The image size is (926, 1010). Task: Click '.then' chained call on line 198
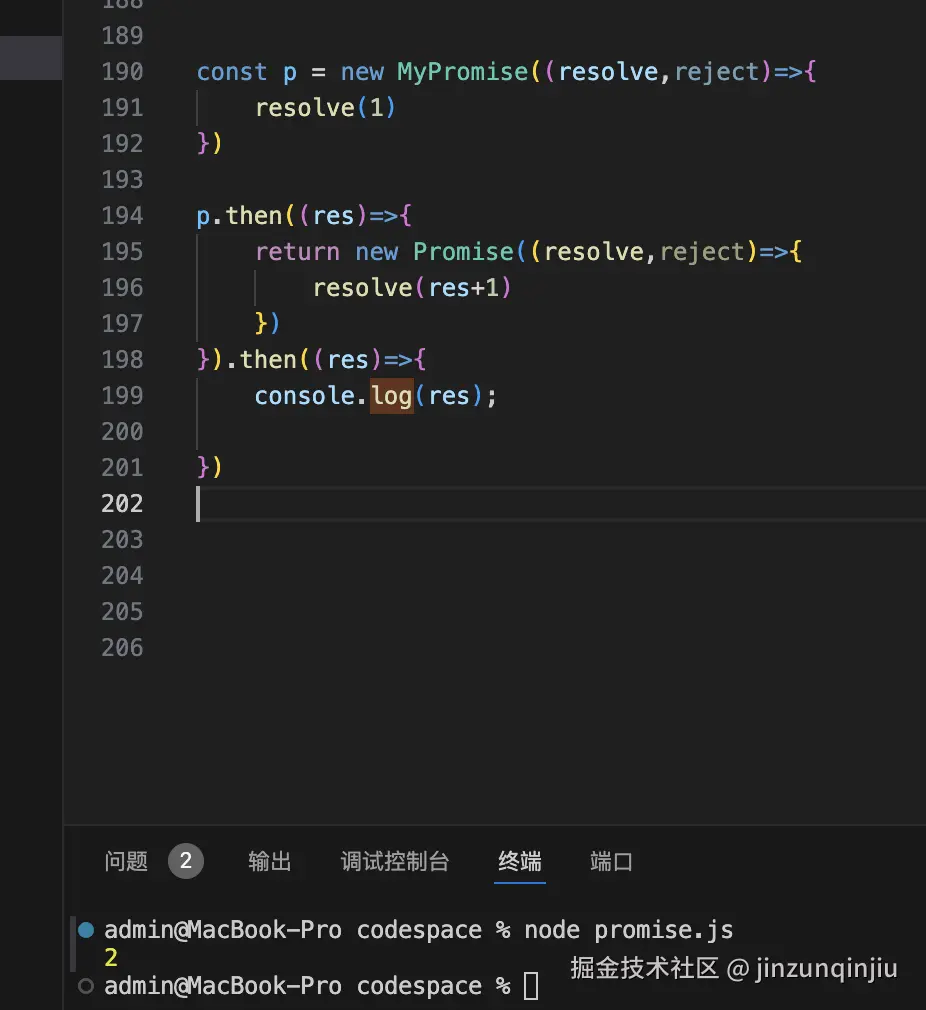click(x=261, y=359)
